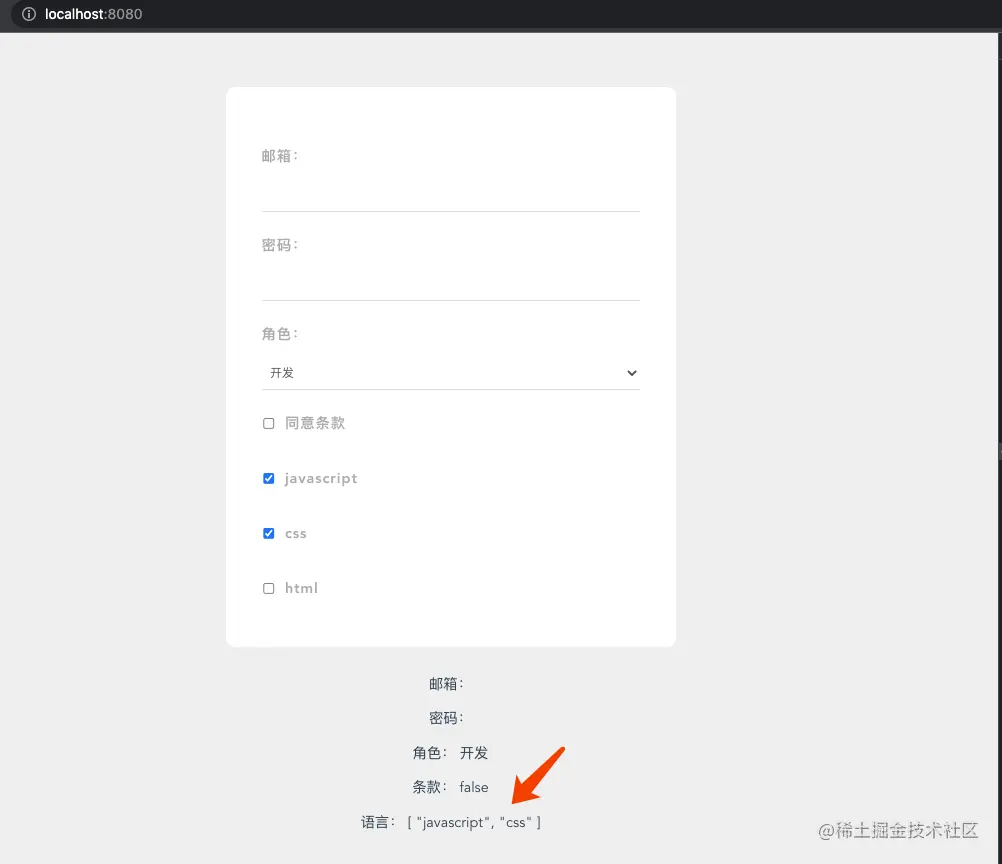Click the css label text
Image resolution: width=1002 pixels, height=864 pixels.
[296, 534]
